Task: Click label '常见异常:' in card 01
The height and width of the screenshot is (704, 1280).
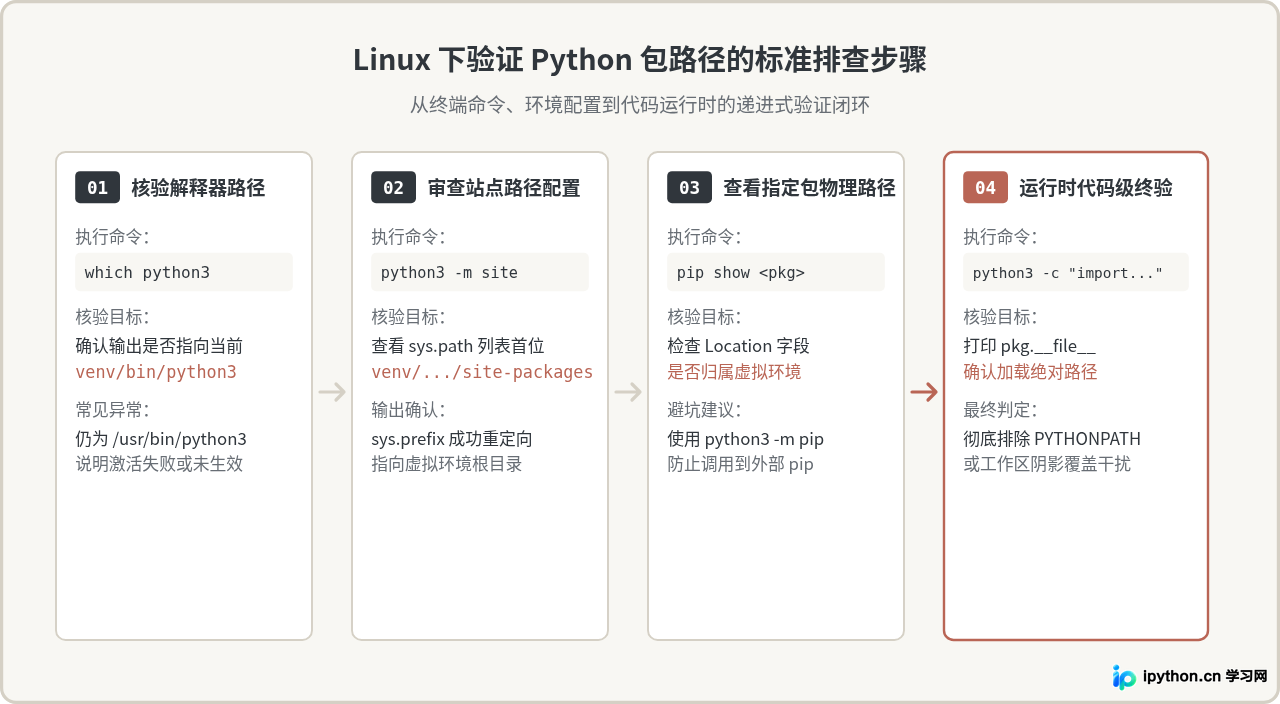Action: 112,410
